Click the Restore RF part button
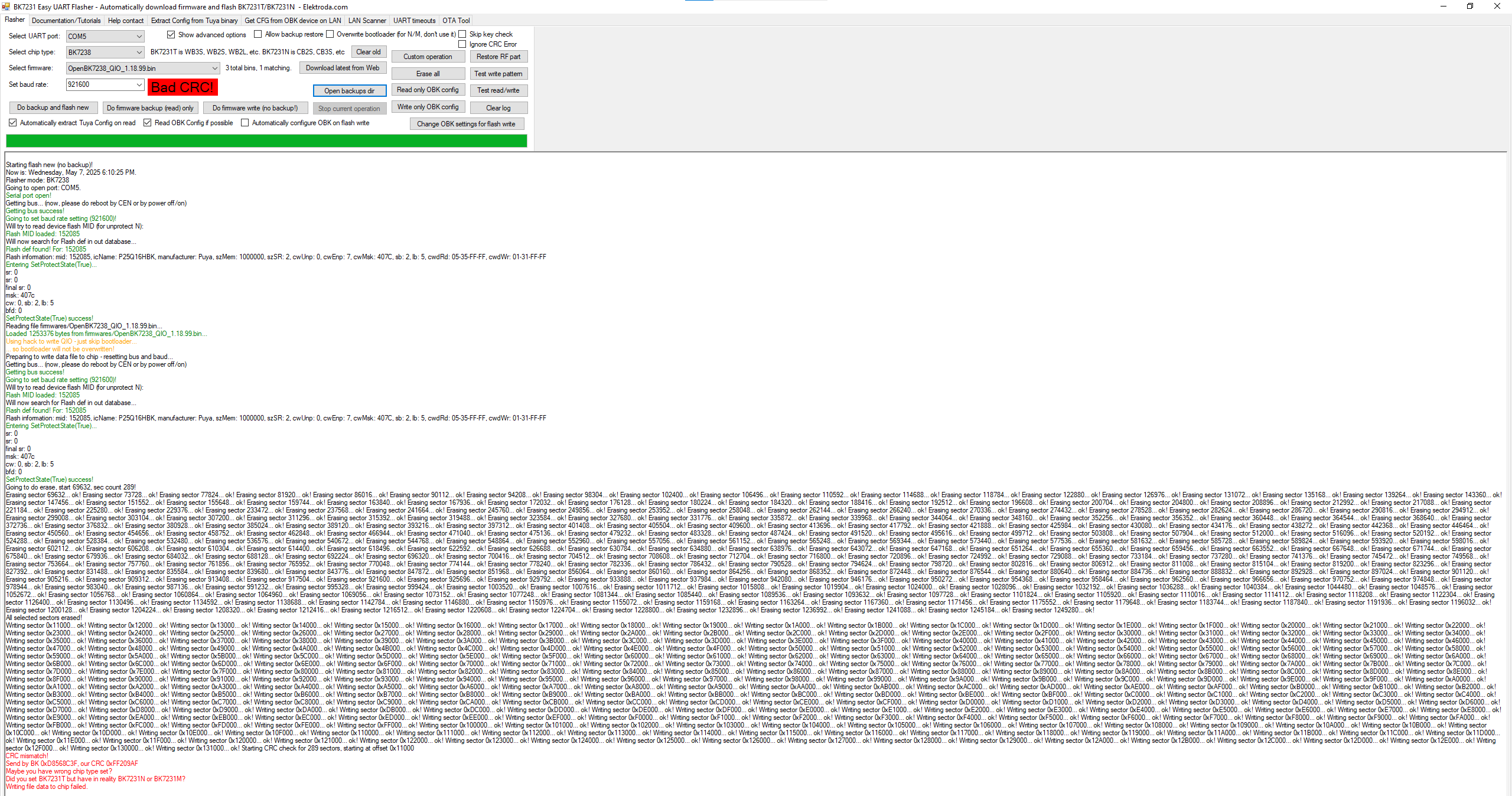The height and width of the screenshot is (796, 1512). coord(498,57)
